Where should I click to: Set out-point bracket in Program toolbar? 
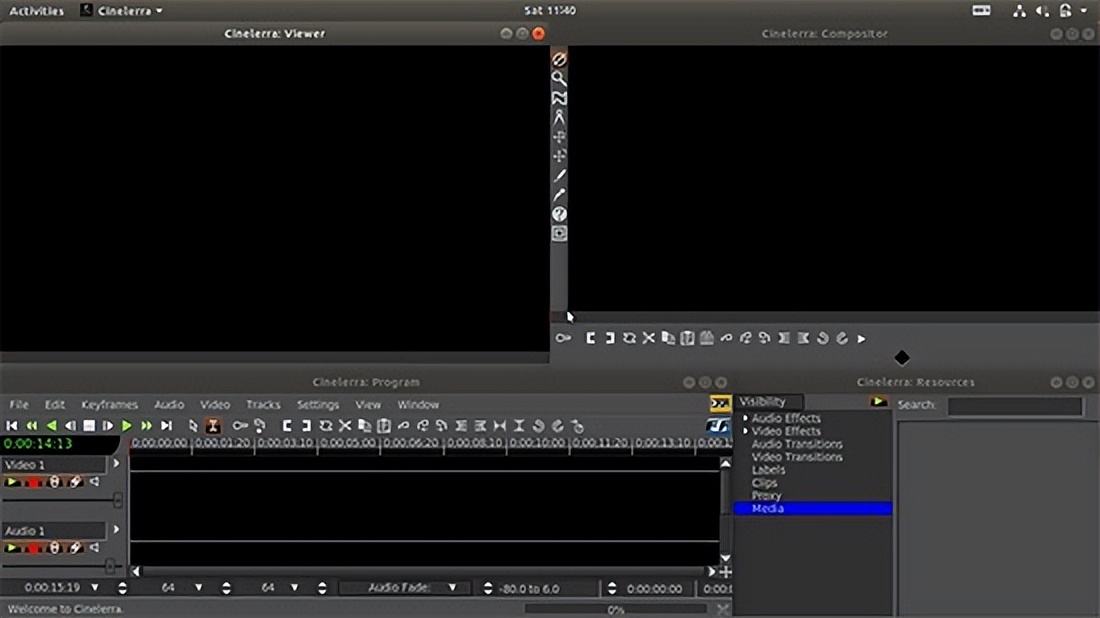pos(306,426)
